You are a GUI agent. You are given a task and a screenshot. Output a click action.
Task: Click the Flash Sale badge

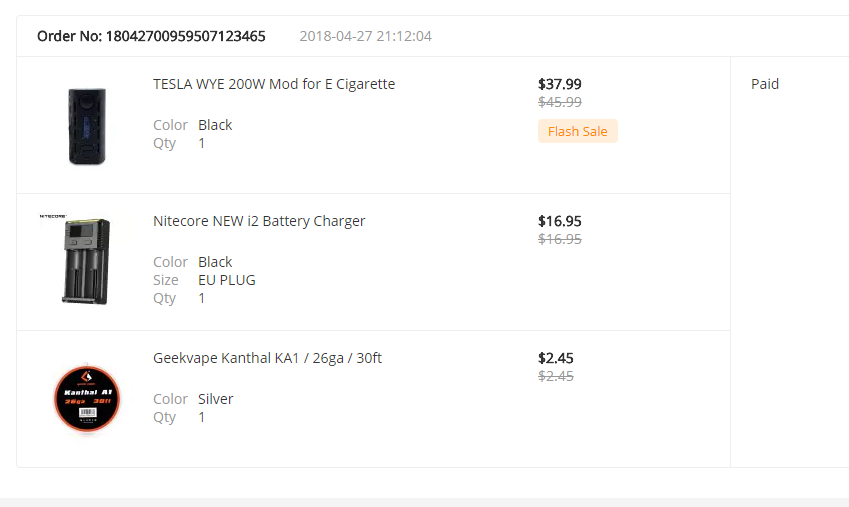pos(577,132)
